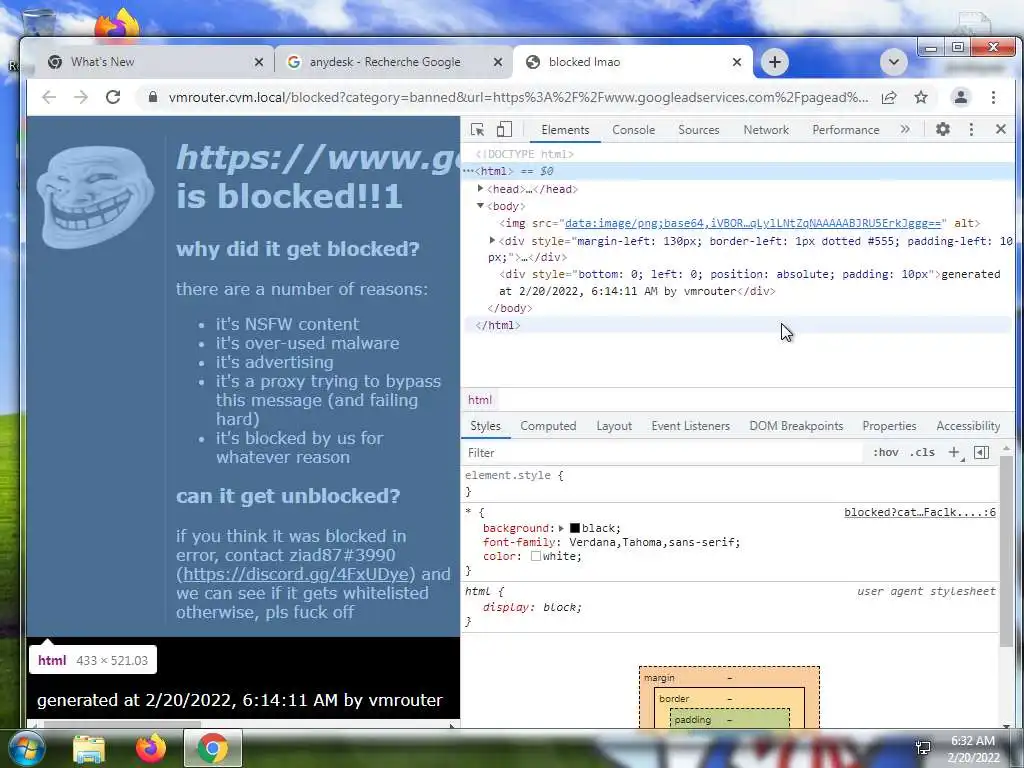Click the Chrome taskbar icon
The height and width of the screenshot is (768, 1024).
tap(213, 748)
